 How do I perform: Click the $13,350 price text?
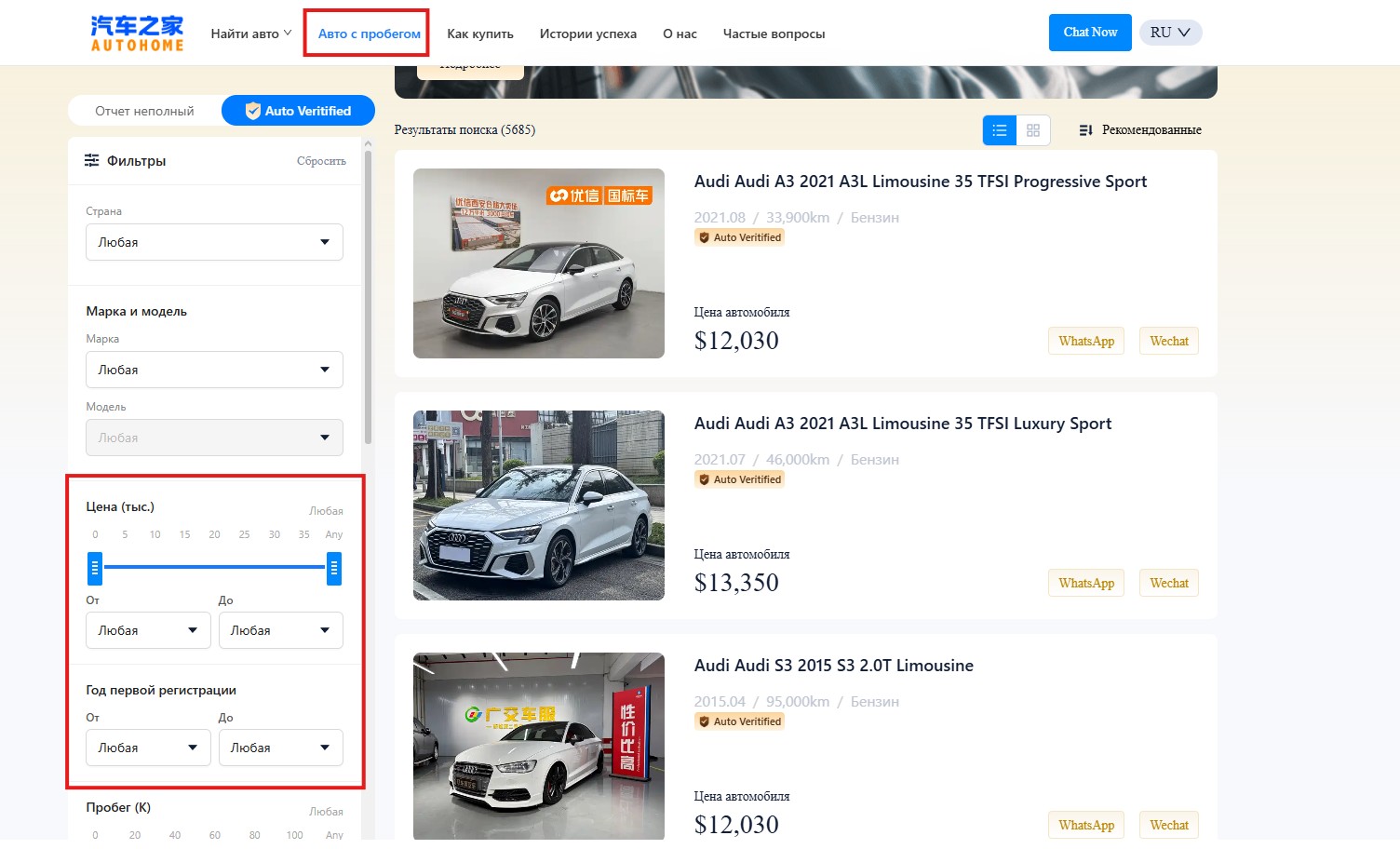(736, 583)
